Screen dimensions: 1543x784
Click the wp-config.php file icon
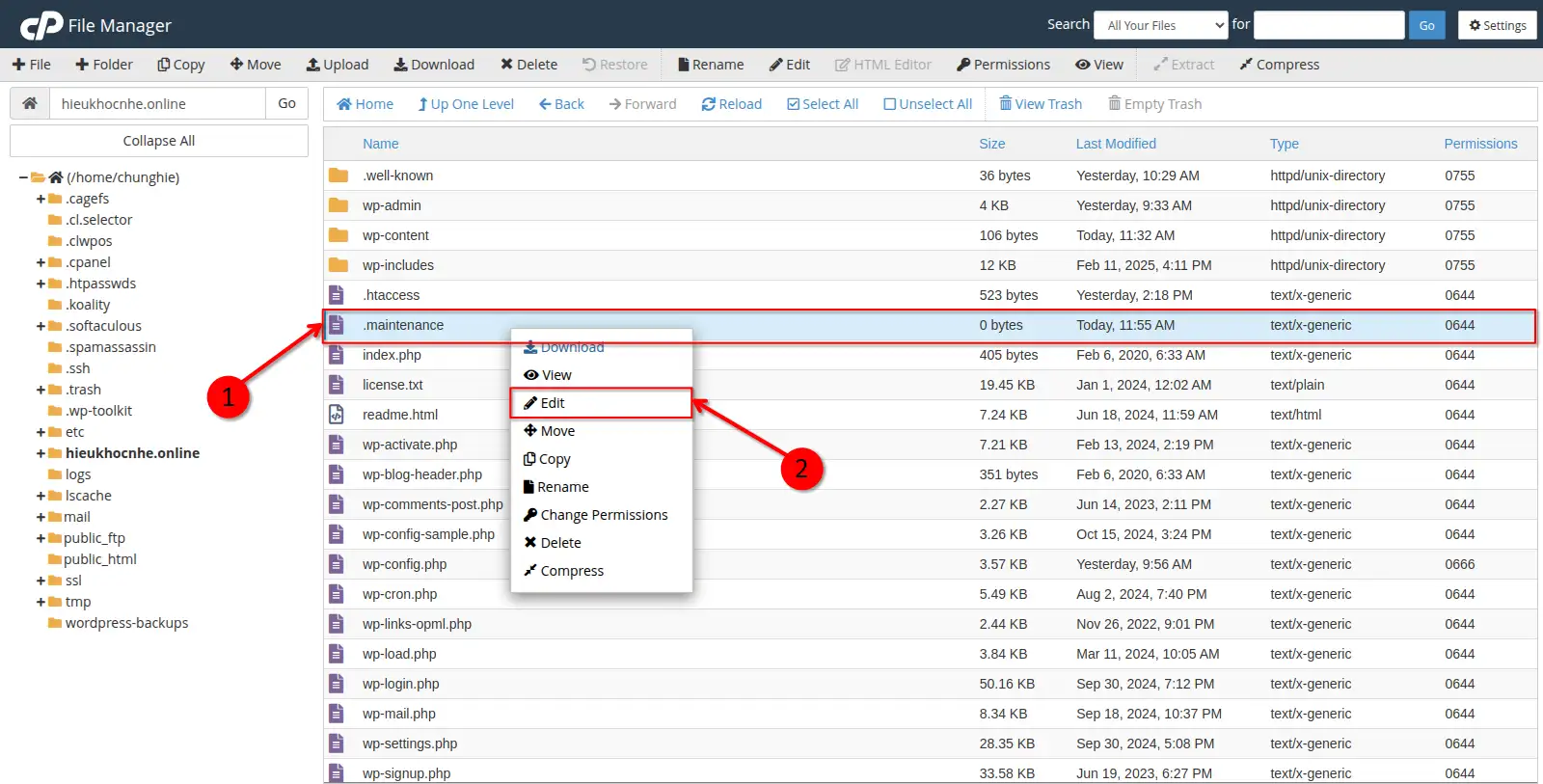pyautogui.click(x=337, y=564)
